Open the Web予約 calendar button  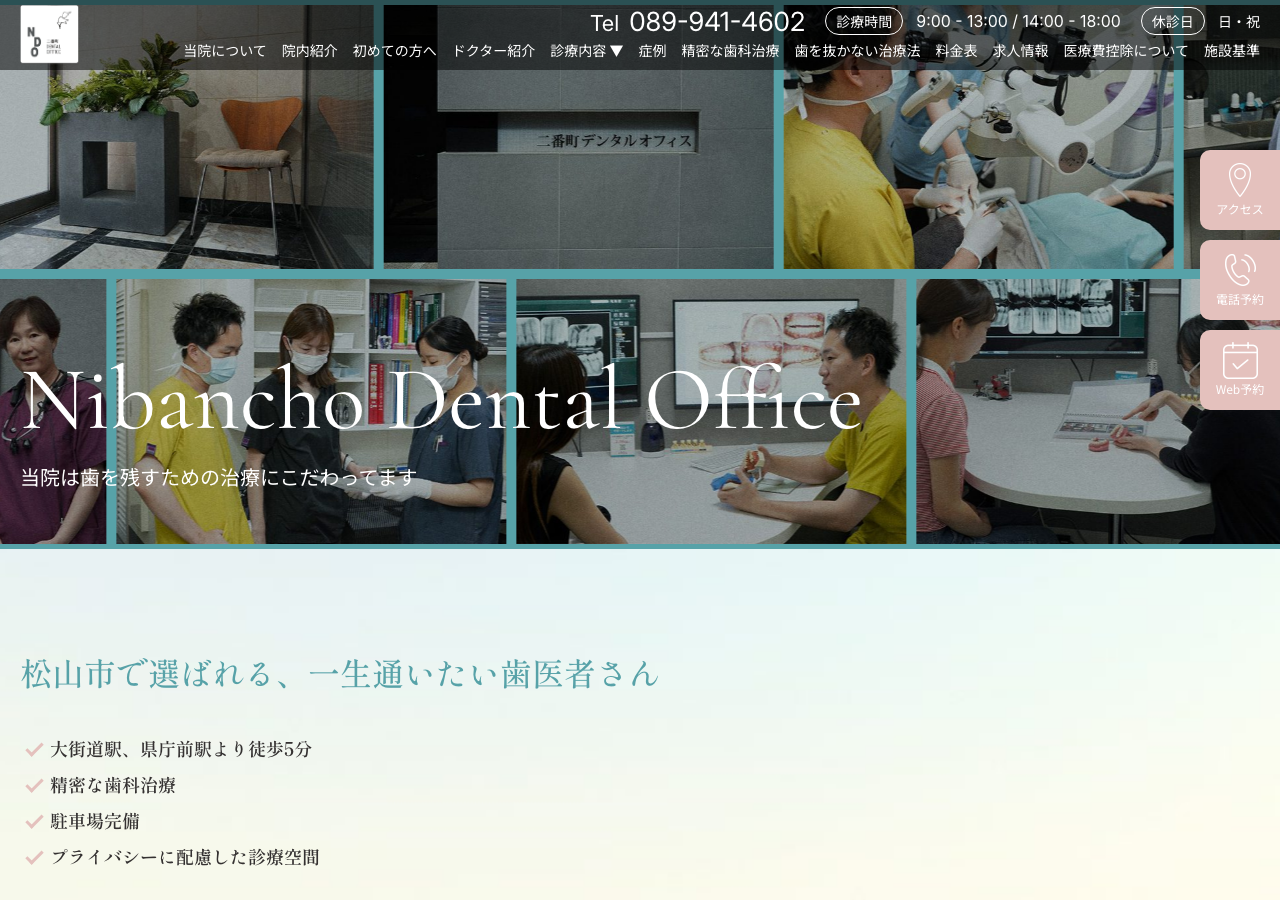click(1240, 370)
